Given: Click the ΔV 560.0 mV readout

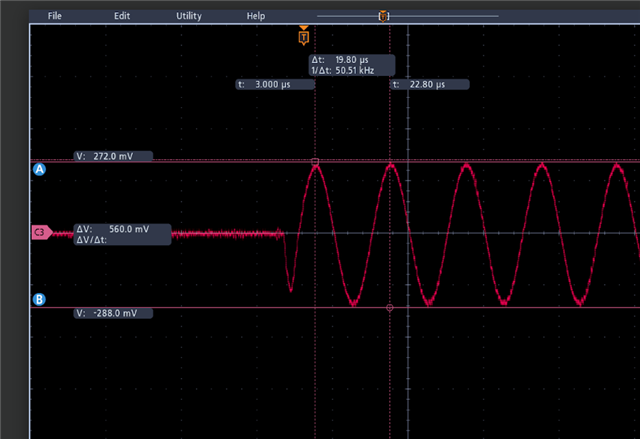Looking at the screenshot, I should click(x=113, y=229).
